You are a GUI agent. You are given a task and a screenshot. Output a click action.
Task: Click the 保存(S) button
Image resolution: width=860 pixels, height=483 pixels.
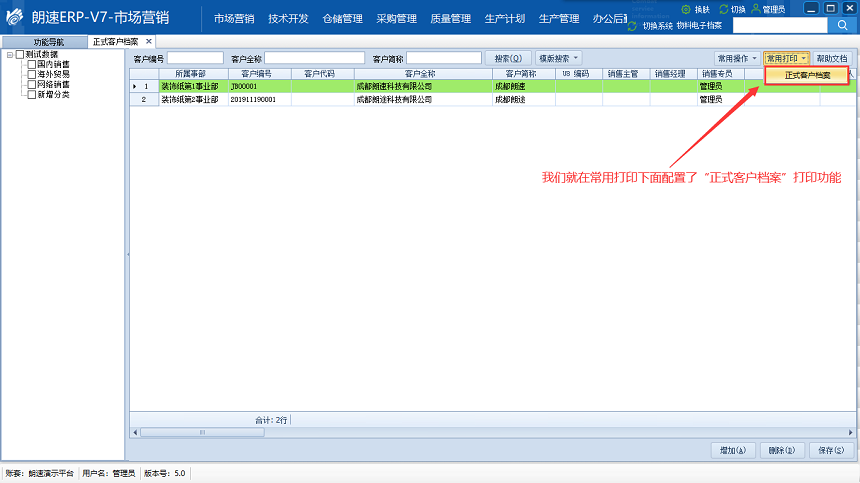point(831,450)
